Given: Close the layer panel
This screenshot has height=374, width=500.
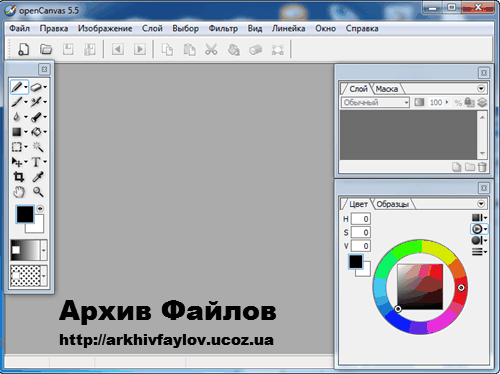Looking at the screenshot, I should point(484,73).
